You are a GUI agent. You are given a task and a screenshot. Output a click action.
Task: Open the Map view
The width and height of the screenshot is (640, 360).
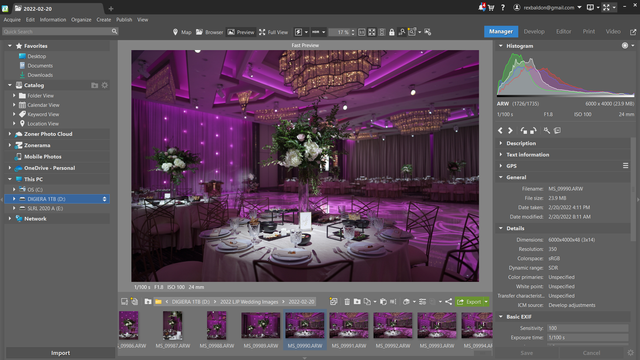point(182,32)
